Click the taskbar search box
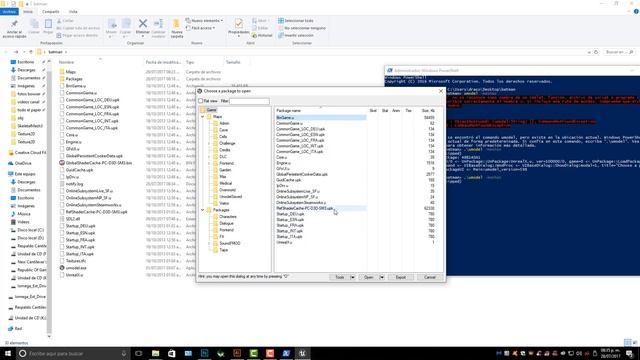640x360 pixels. [x=73, y=353]
